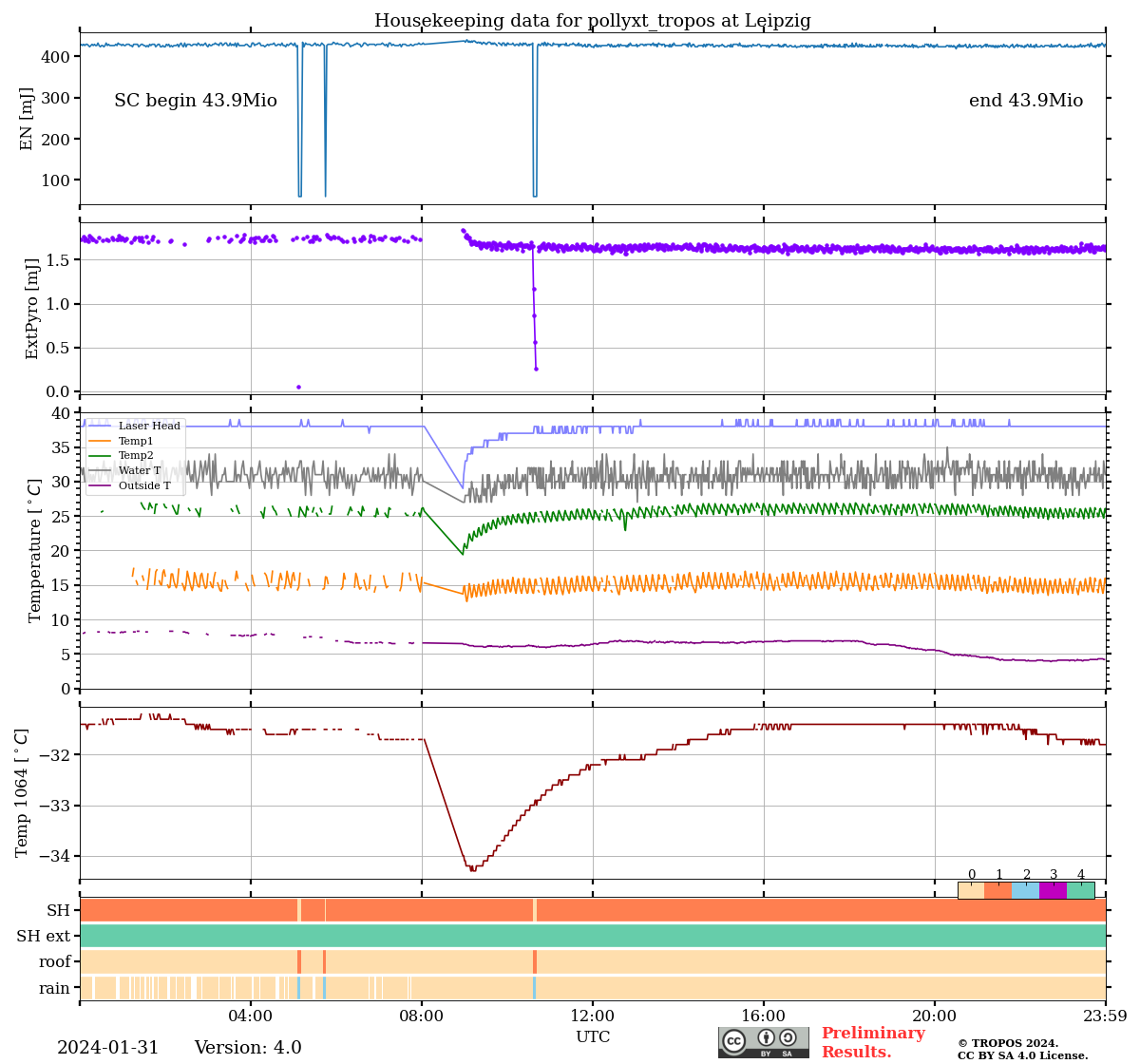Click the BY attribution person icon
The height and width of the screenshot is (1064, 1140).
[x=766, y=1037]
